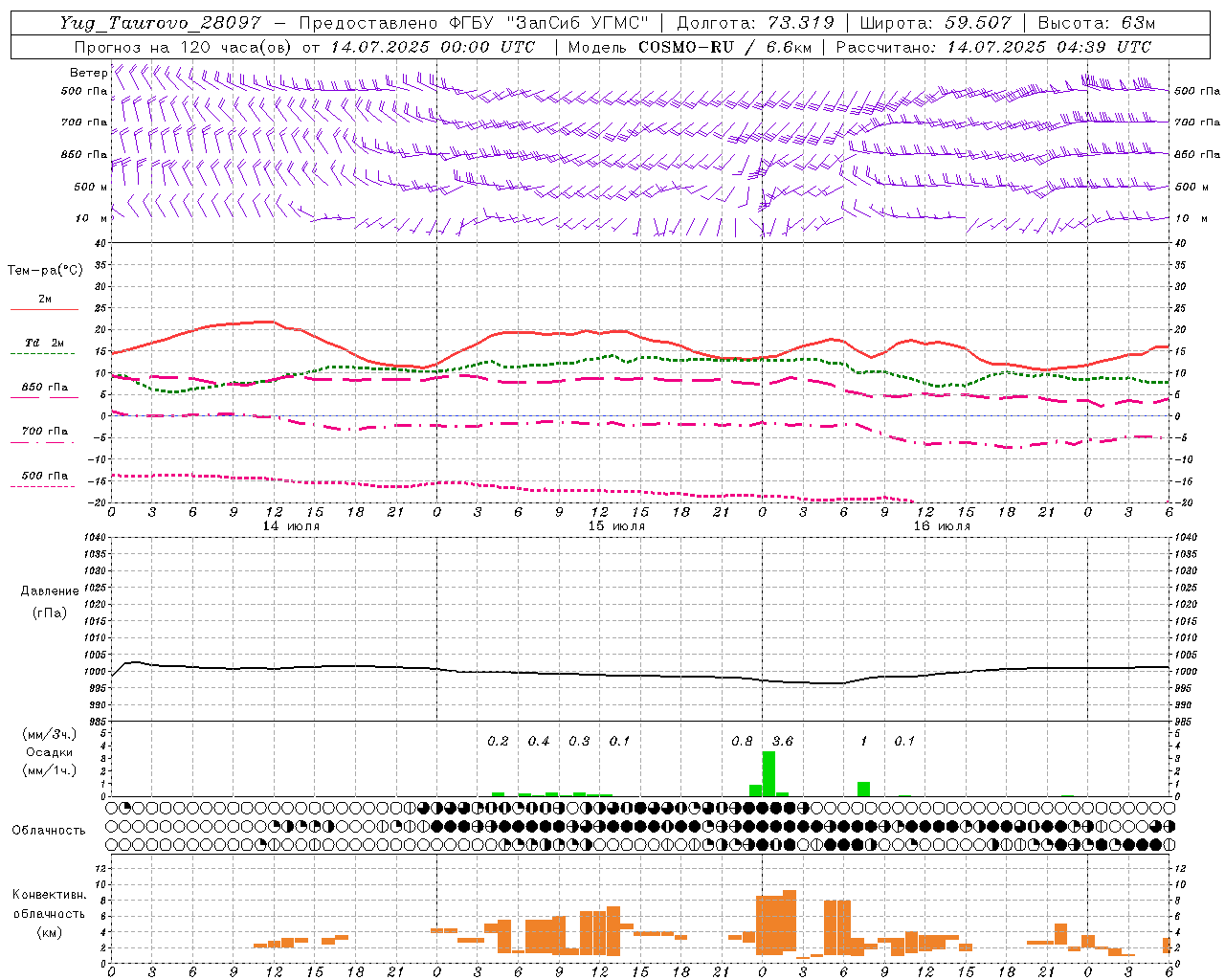
Task: Click the Облачность section label
Action: pos(49,831)
